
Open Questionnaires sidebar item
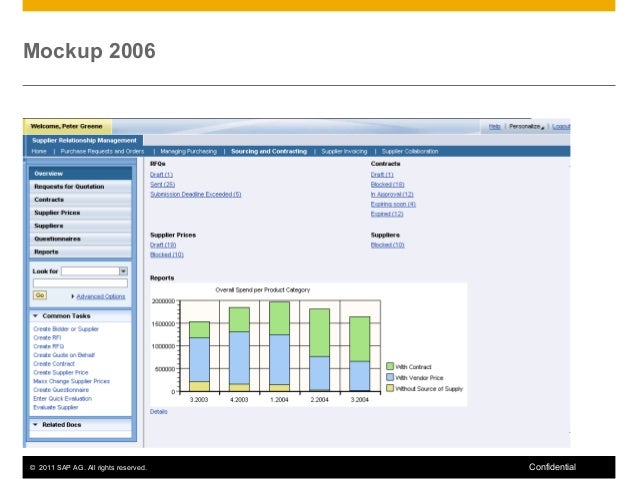(81, 238)
